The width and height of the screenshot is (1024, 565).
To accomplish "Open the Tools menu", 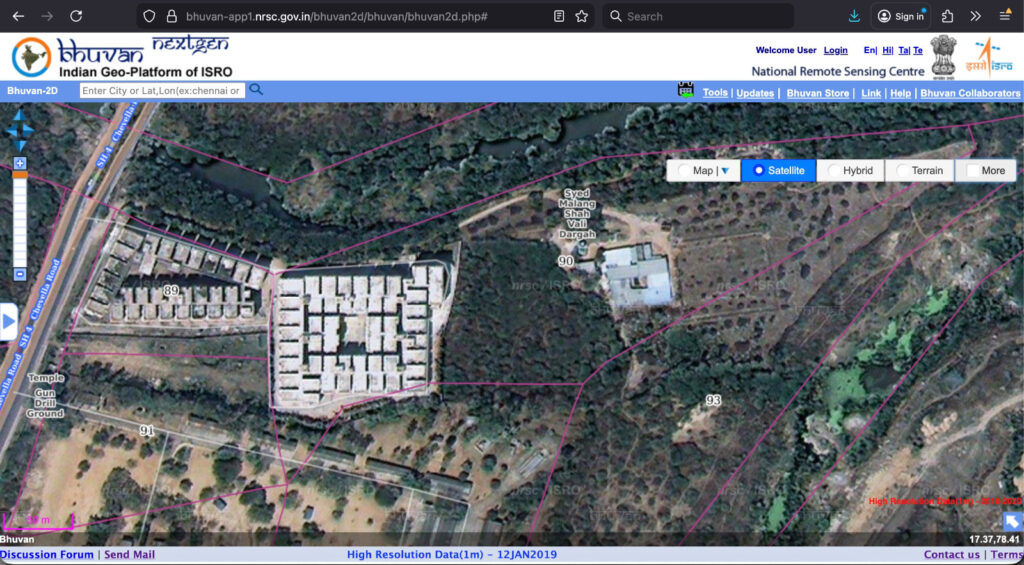I will (715, 93).
